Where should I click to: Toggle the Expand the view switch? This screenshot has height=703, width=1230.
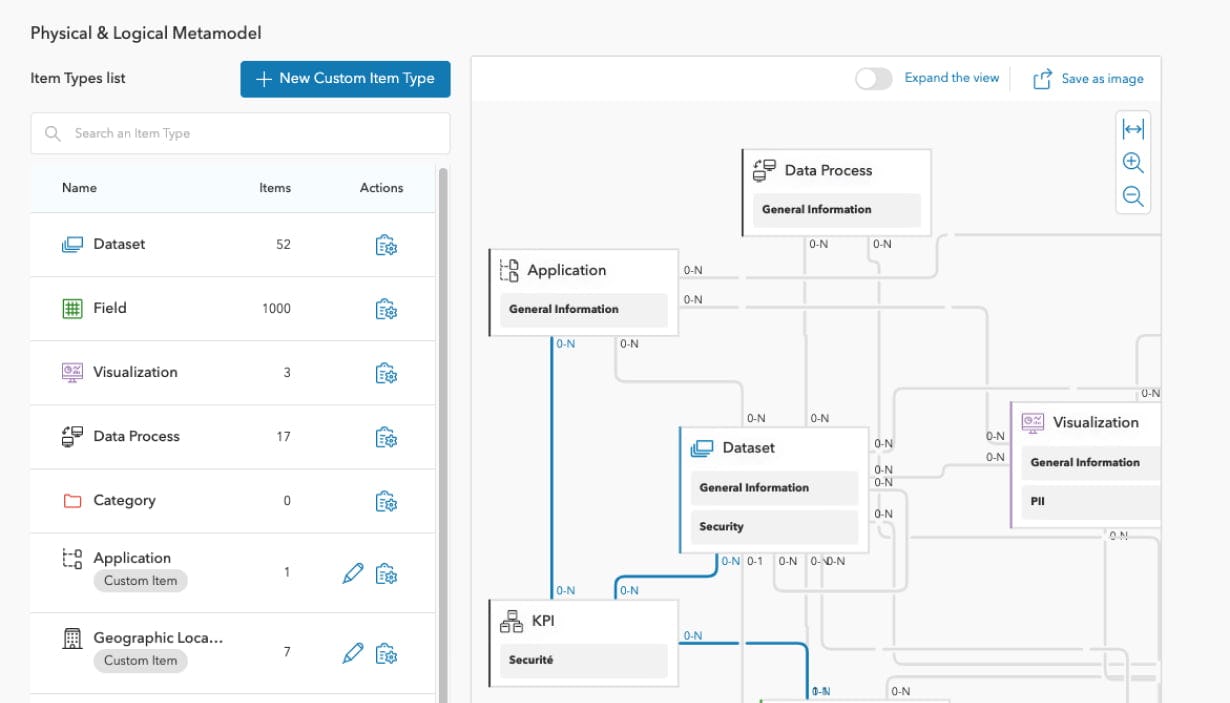[872, 78]
